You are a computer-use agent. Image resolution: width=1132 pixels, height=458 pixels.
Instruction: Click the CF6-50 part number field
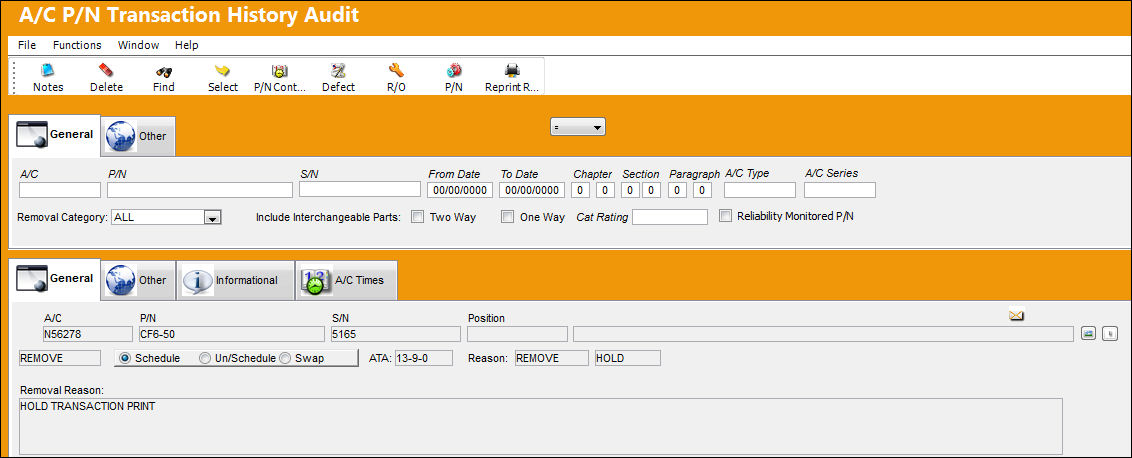[x=232, y=334]
